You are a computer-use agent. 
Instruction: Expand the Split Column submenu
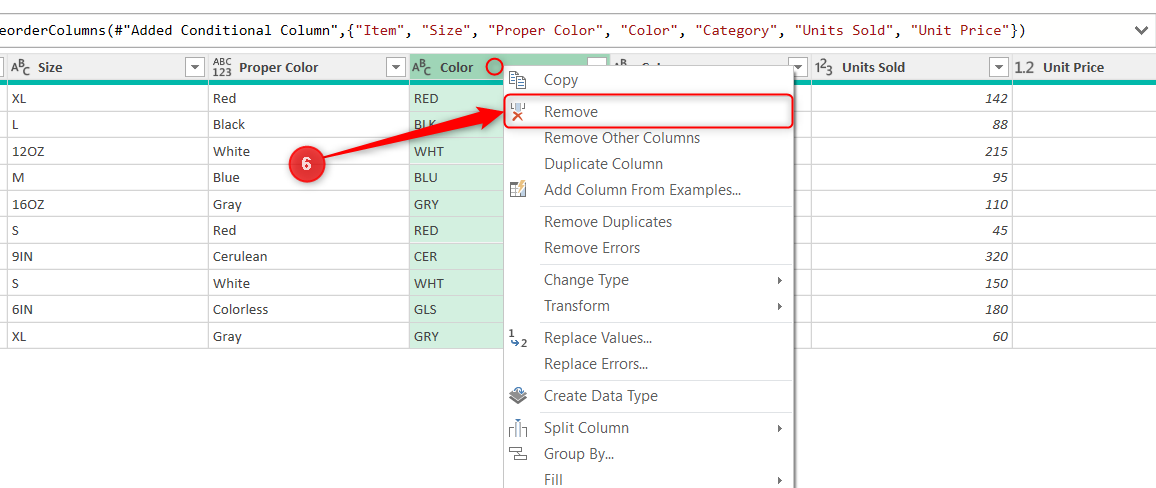point(779,428)
